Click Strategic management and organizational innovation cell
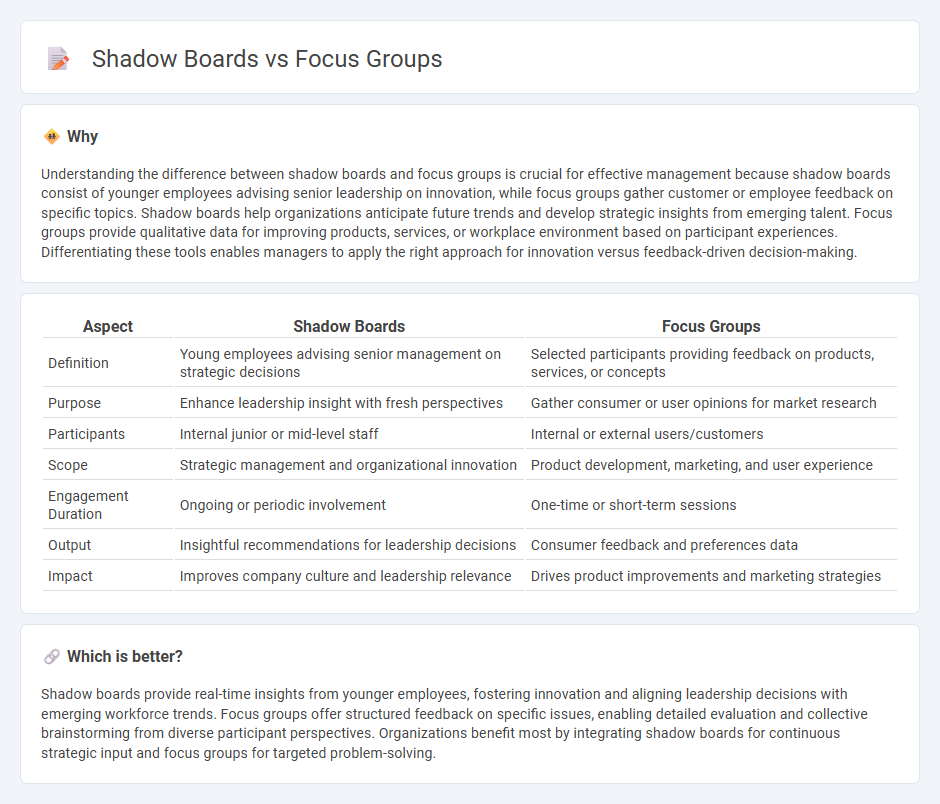Viewport: 940px width, 804px height. point(348,465)
